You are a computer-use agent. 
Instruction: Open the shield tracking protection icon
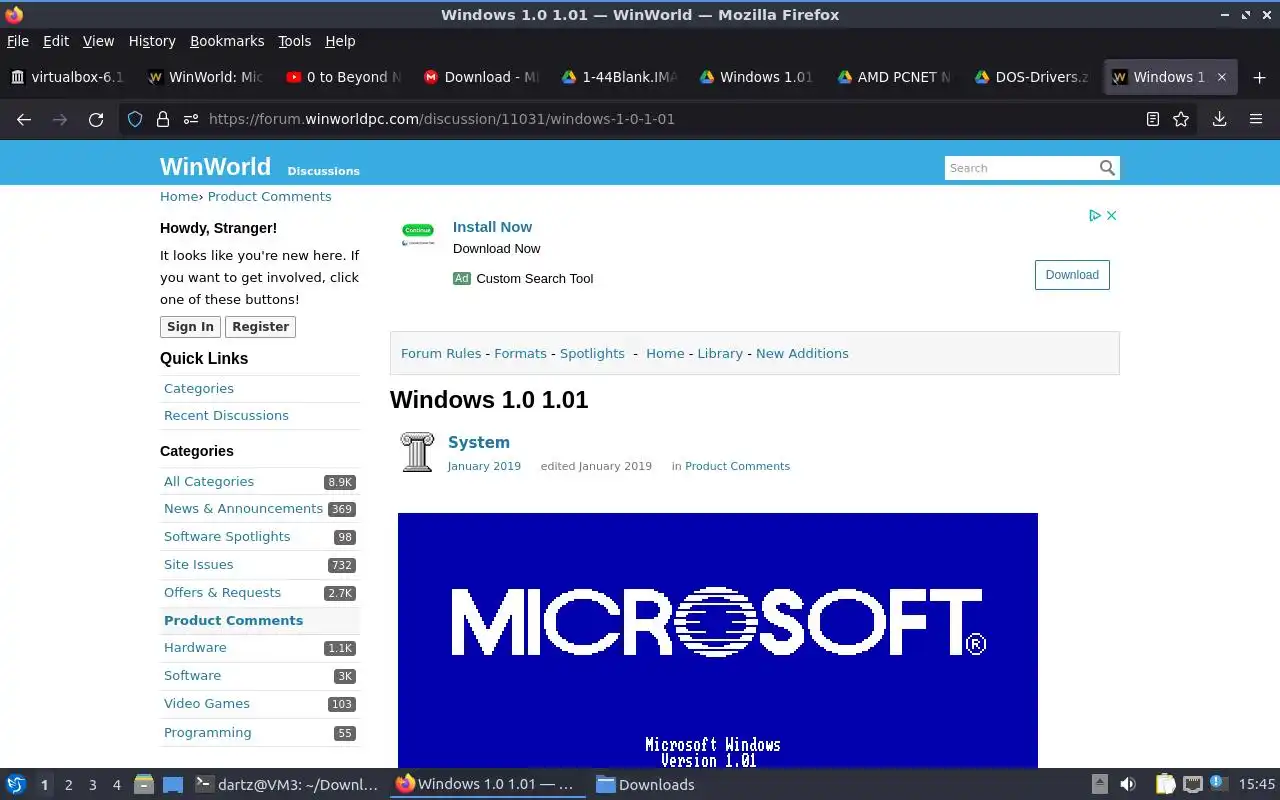pyautogui.click(x=135, y=119)
